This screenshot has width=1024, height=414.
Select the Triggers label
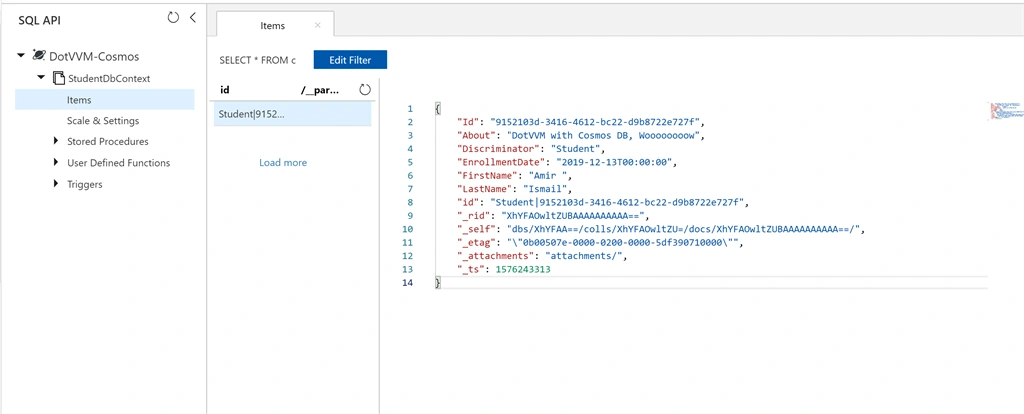click(x=84, y=184)
